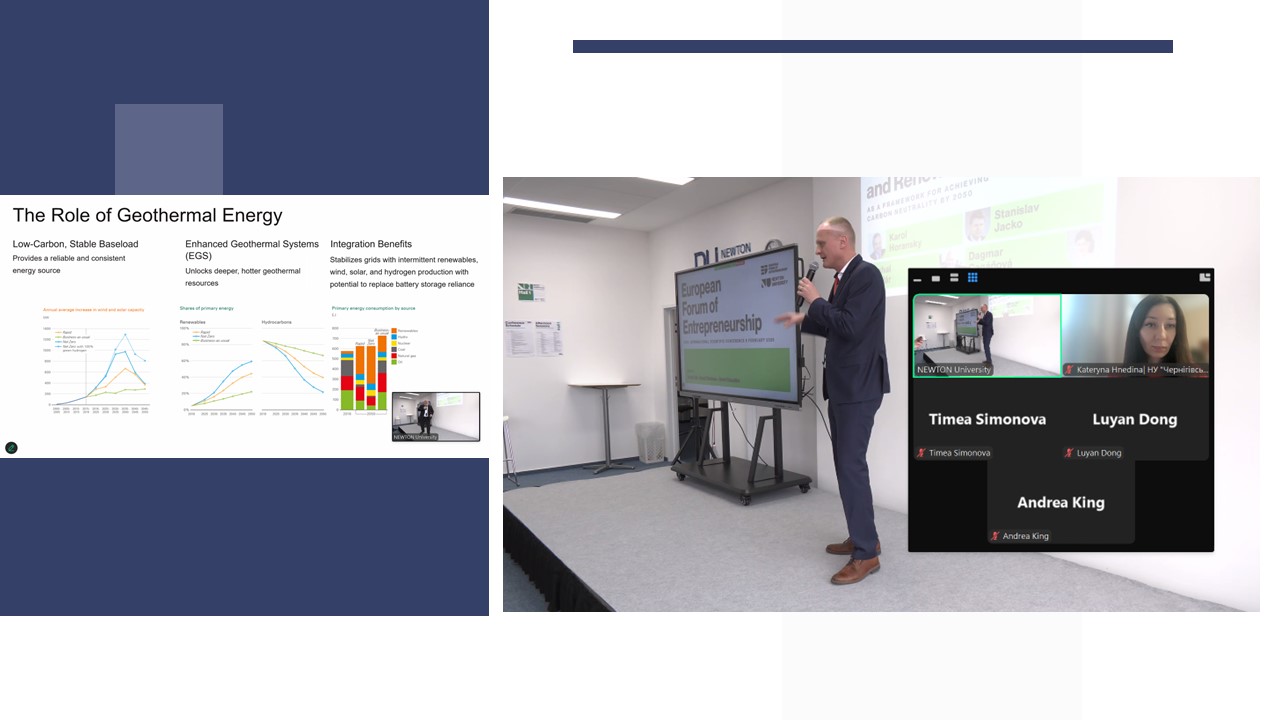
Task: Click the 'Integration Benefits' heading
Action: [371, 244]
